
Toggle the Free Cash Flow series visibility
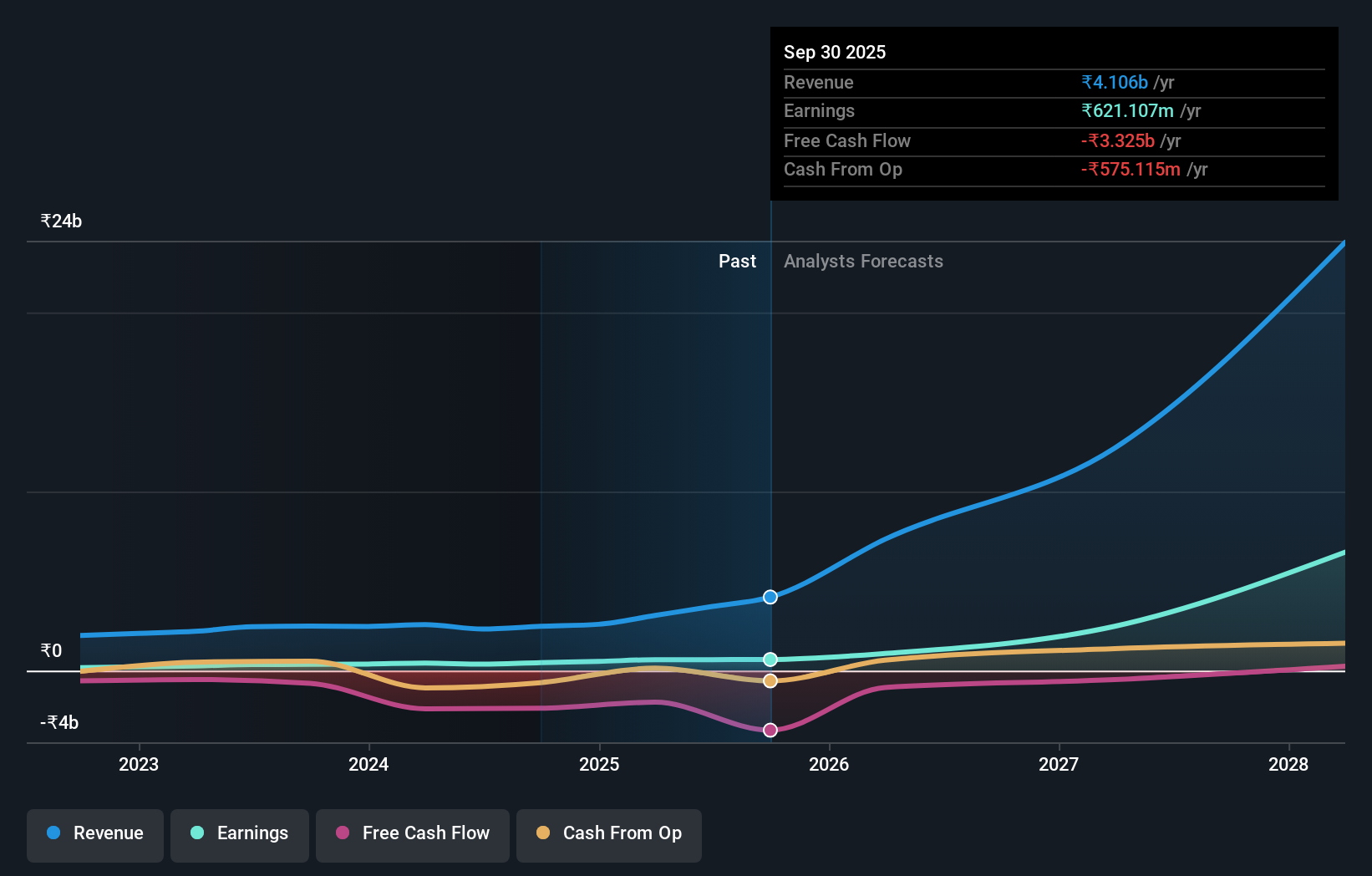coord(412,834)
